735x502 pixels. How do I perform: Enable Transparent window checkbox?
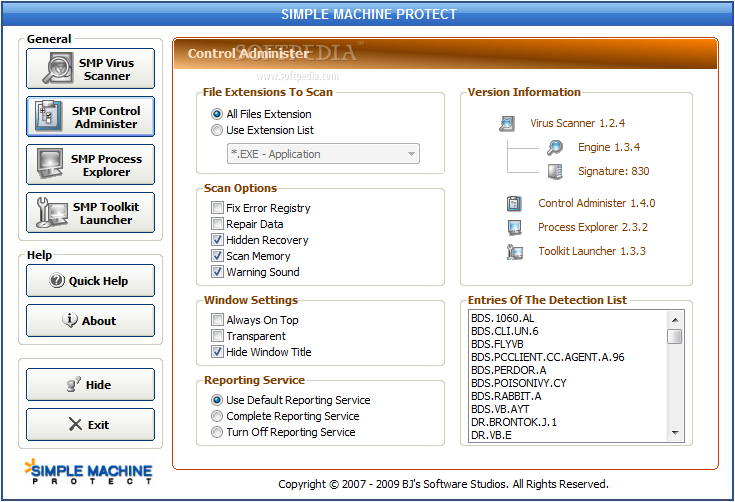click(217, 336)
